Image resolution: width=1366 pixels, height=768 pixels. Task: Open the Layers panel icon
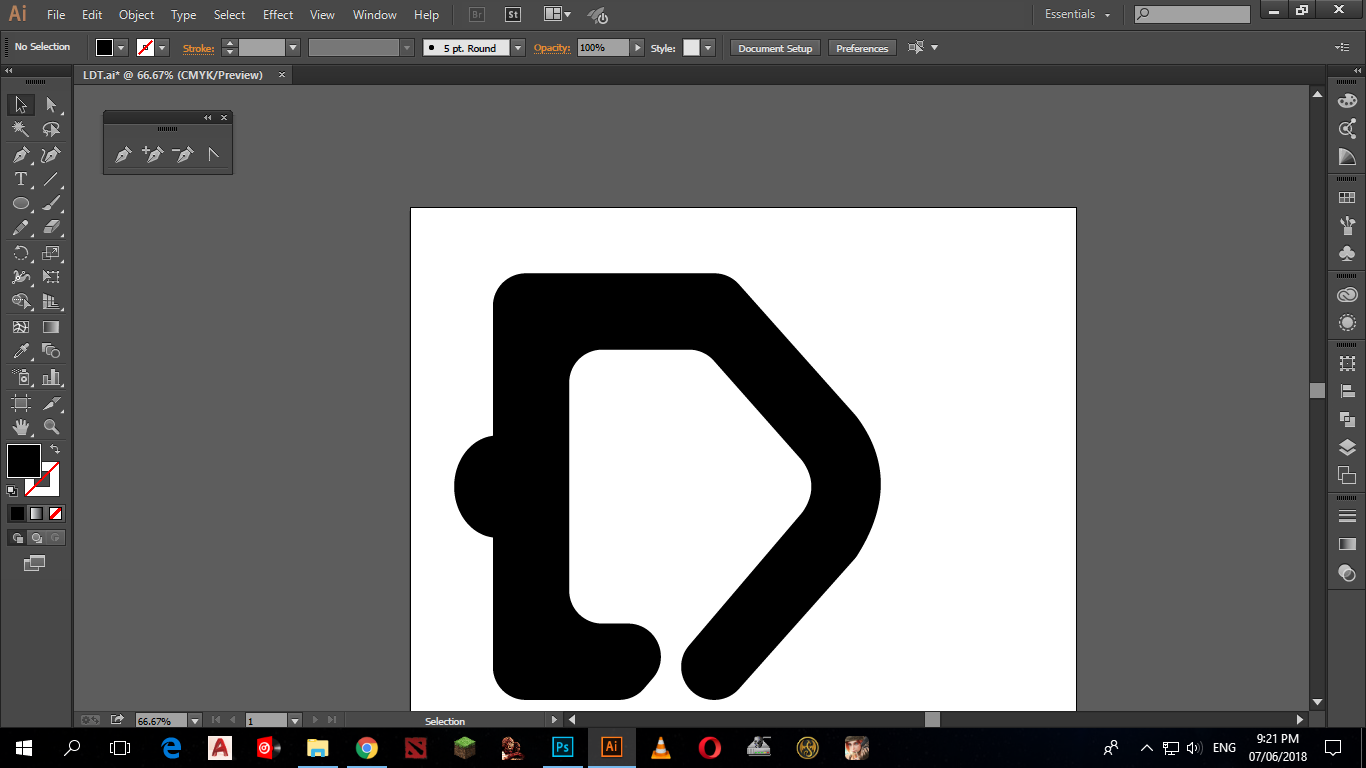1347,447
